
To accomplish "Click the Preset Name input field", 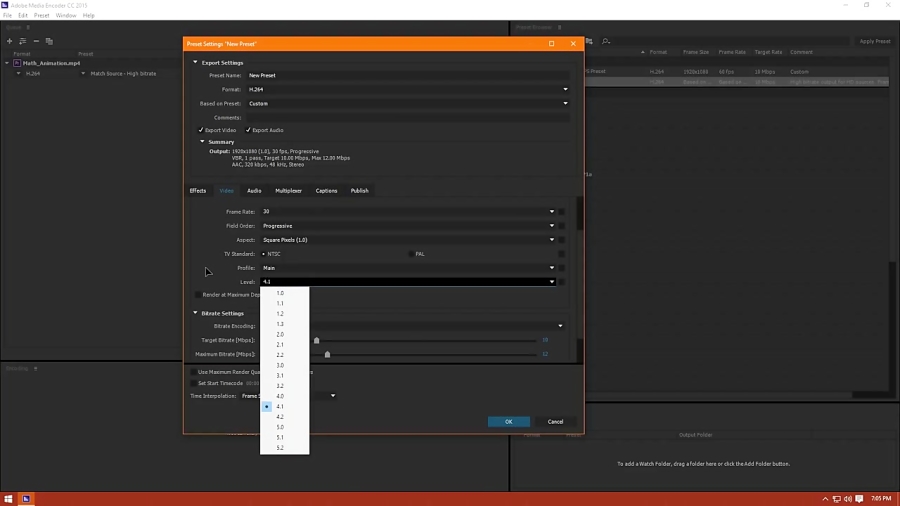I will click(408, 75).
